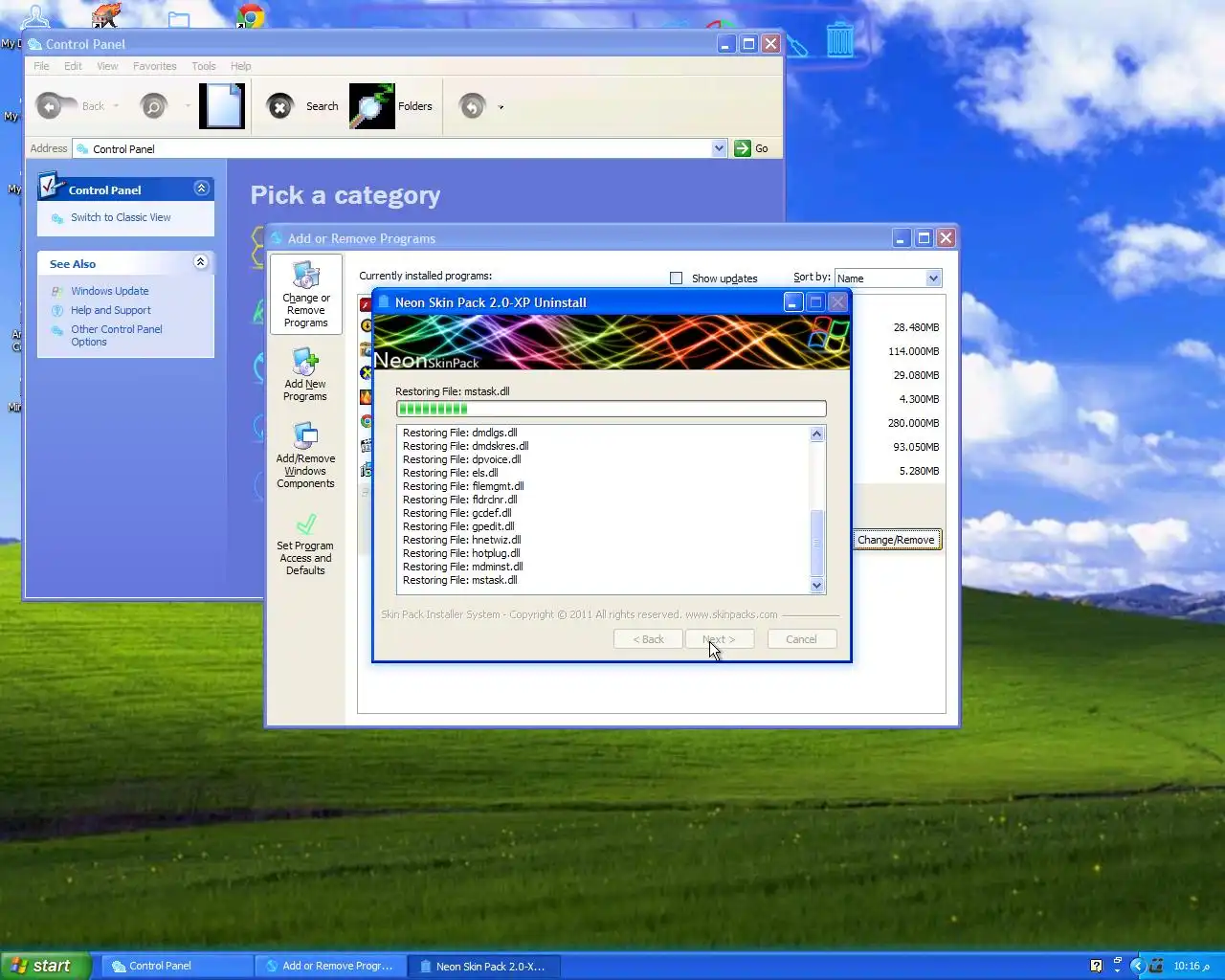Collapse the See Also sidebar section
The width and height of the screenshot is (1225, 980).
(201, 262)
